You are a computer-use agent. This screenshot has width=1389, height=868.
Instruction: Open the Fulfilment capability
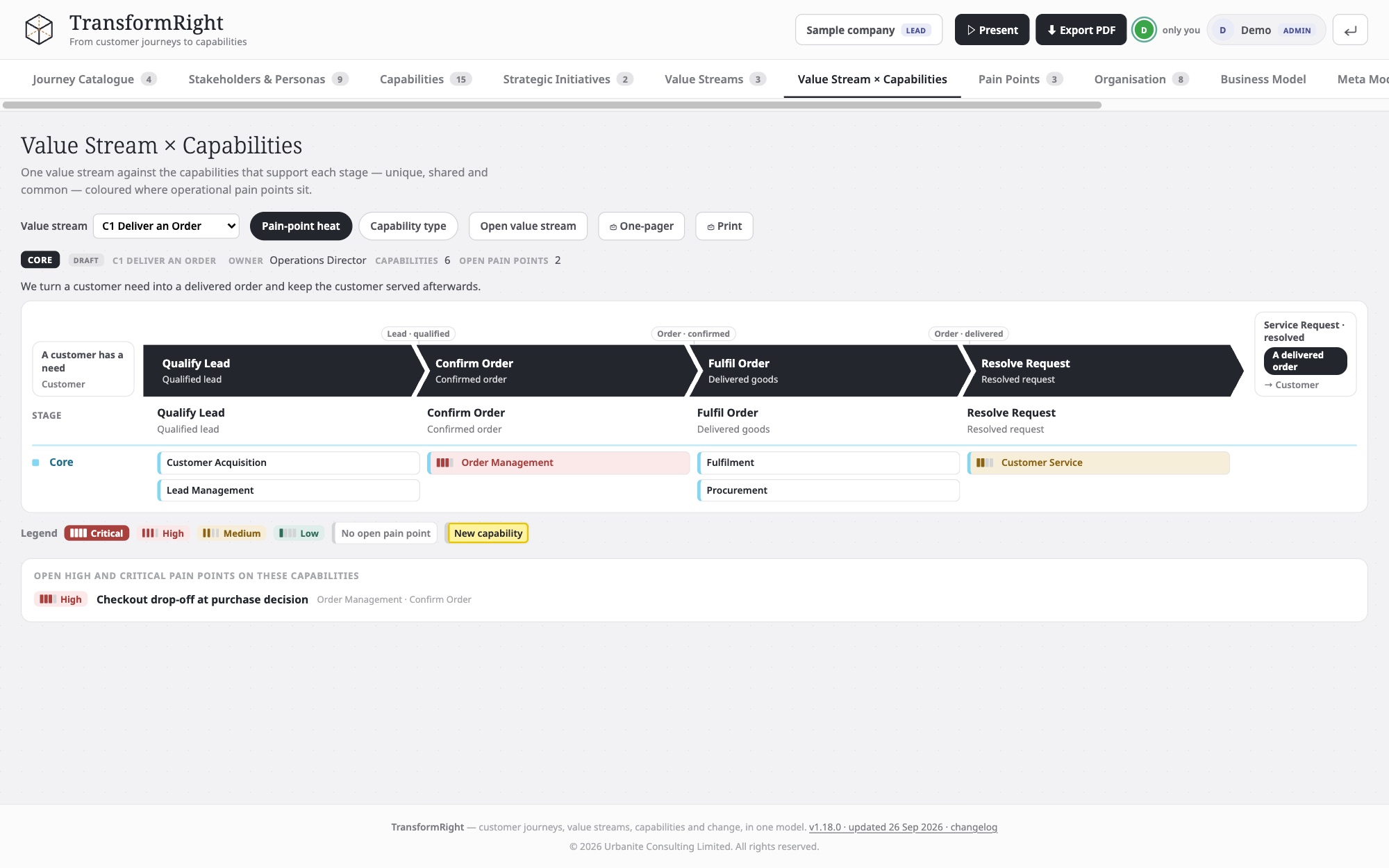click(829, 462)
